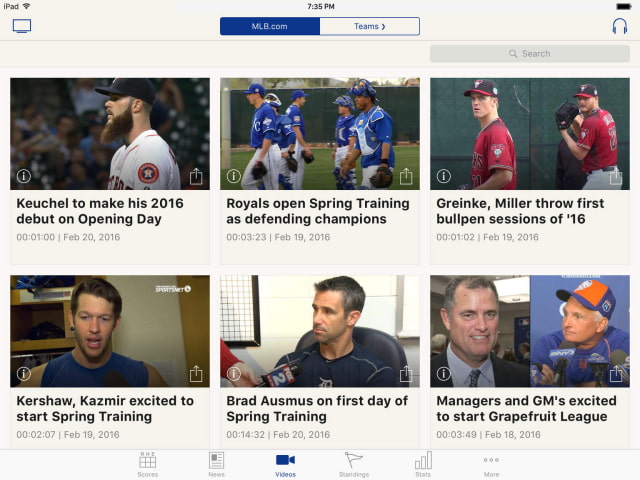Viewport: 640px width, 480px height.
Task: Play the Kershaw video thumbnail
Action: pyautogui.click(x=110, y=331)
